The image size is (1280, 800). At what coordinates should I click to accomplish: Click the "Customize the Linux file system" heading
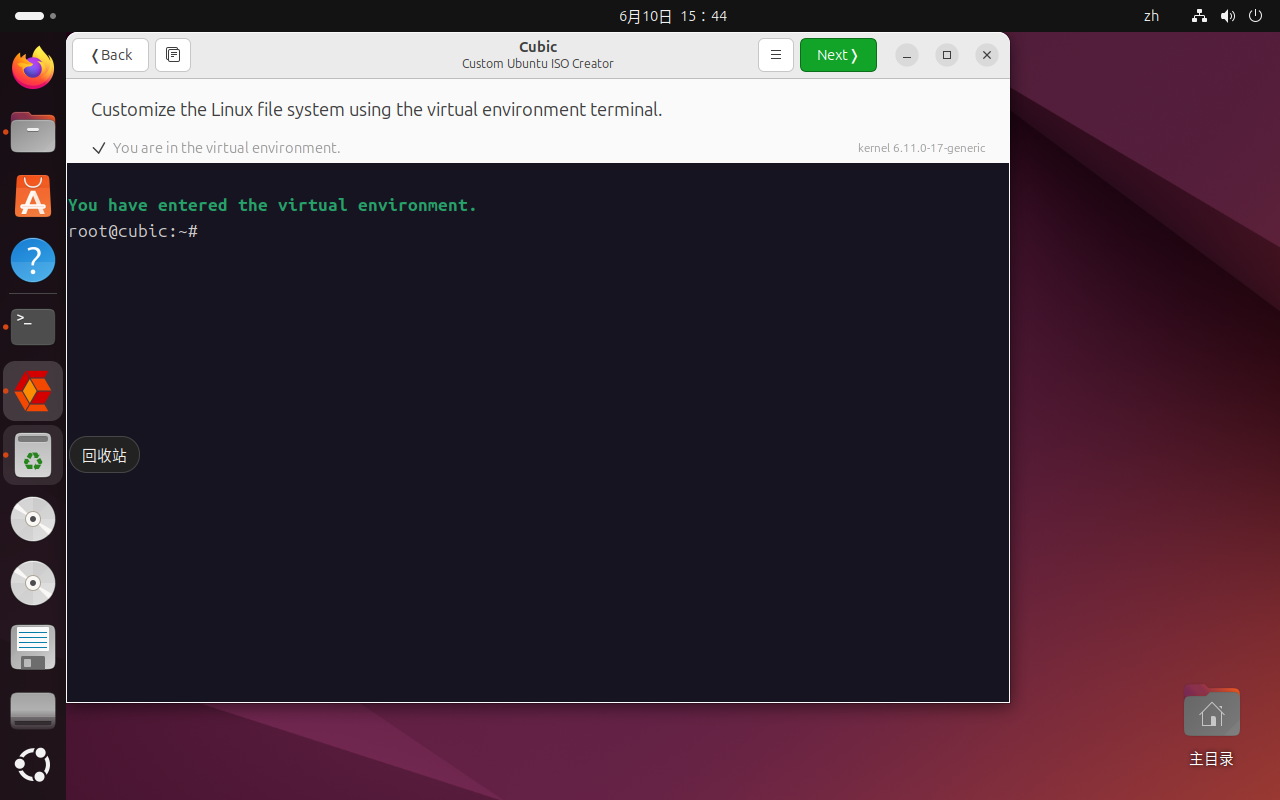coord(377,110)
